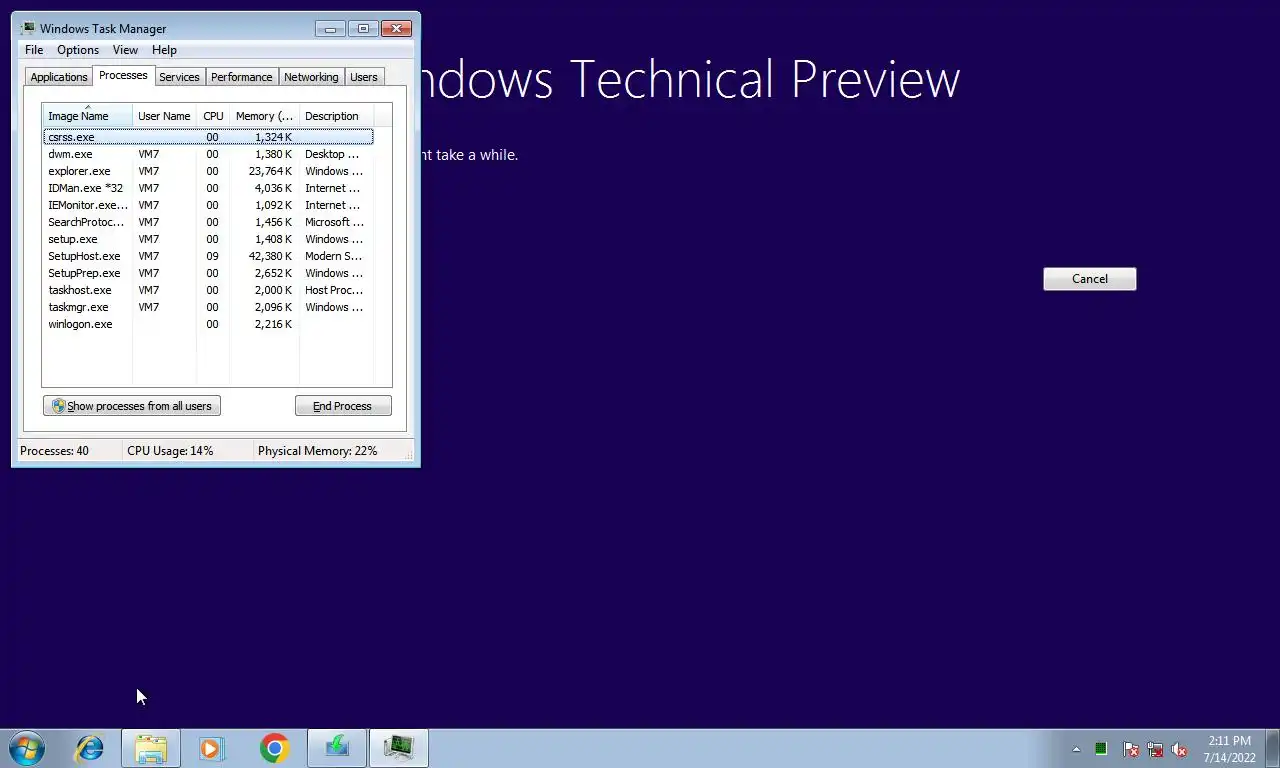Minimize the Task Manager window
This screenshot has height=768, width=1280.
330,28
